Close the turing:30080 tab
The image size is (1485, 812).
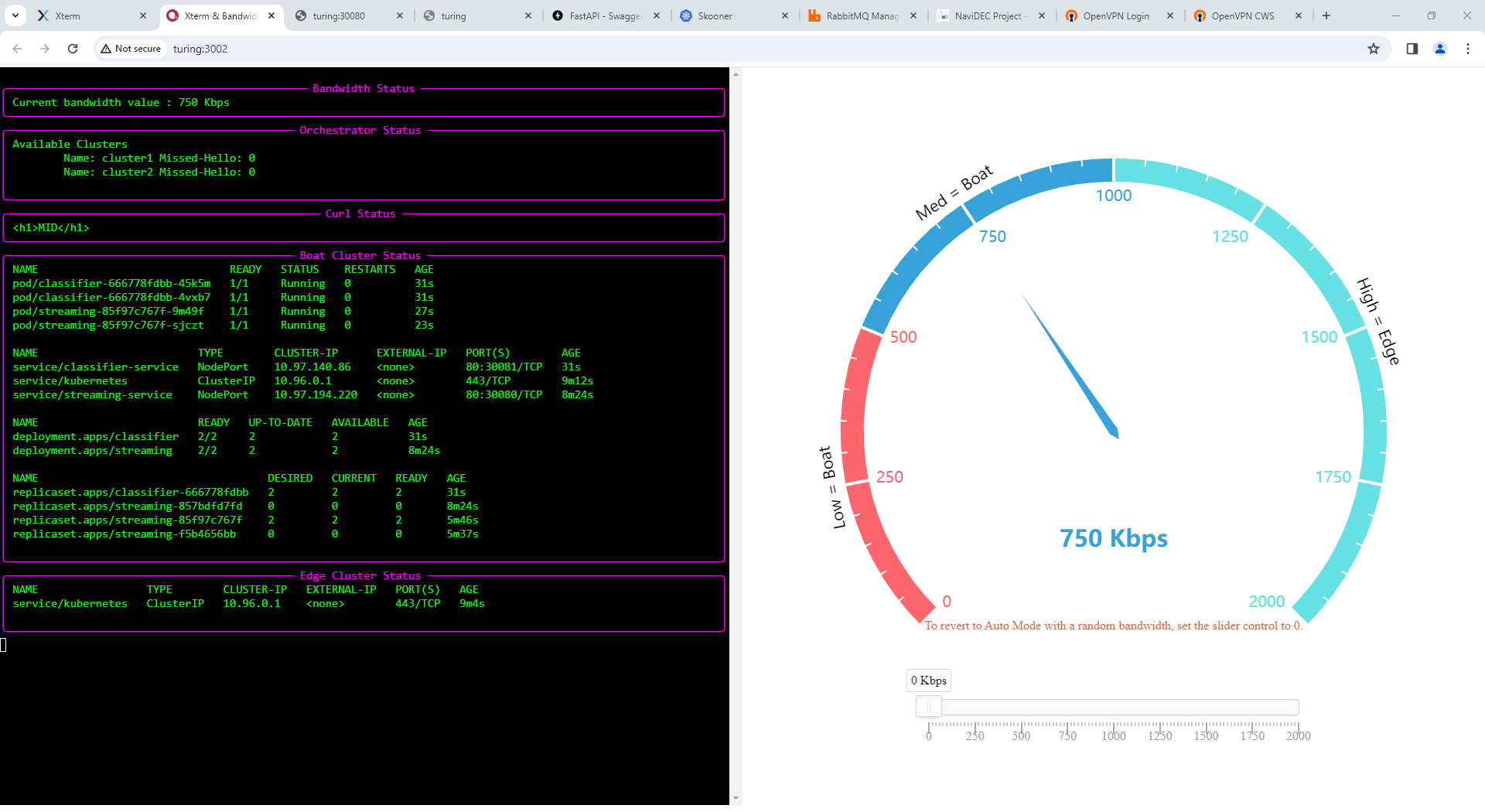pyautogui.click(x=400, y=15)
